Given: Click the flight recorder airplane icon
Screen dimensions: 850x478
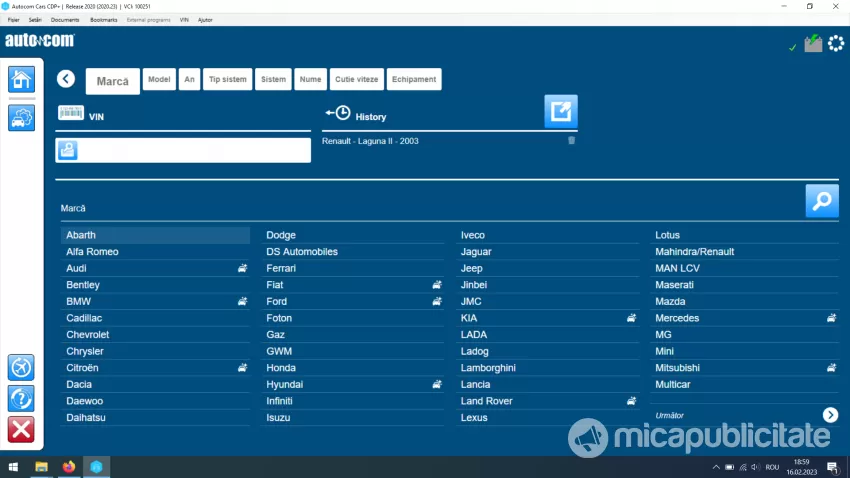Looking at the screenshot, I should point(21,367).
